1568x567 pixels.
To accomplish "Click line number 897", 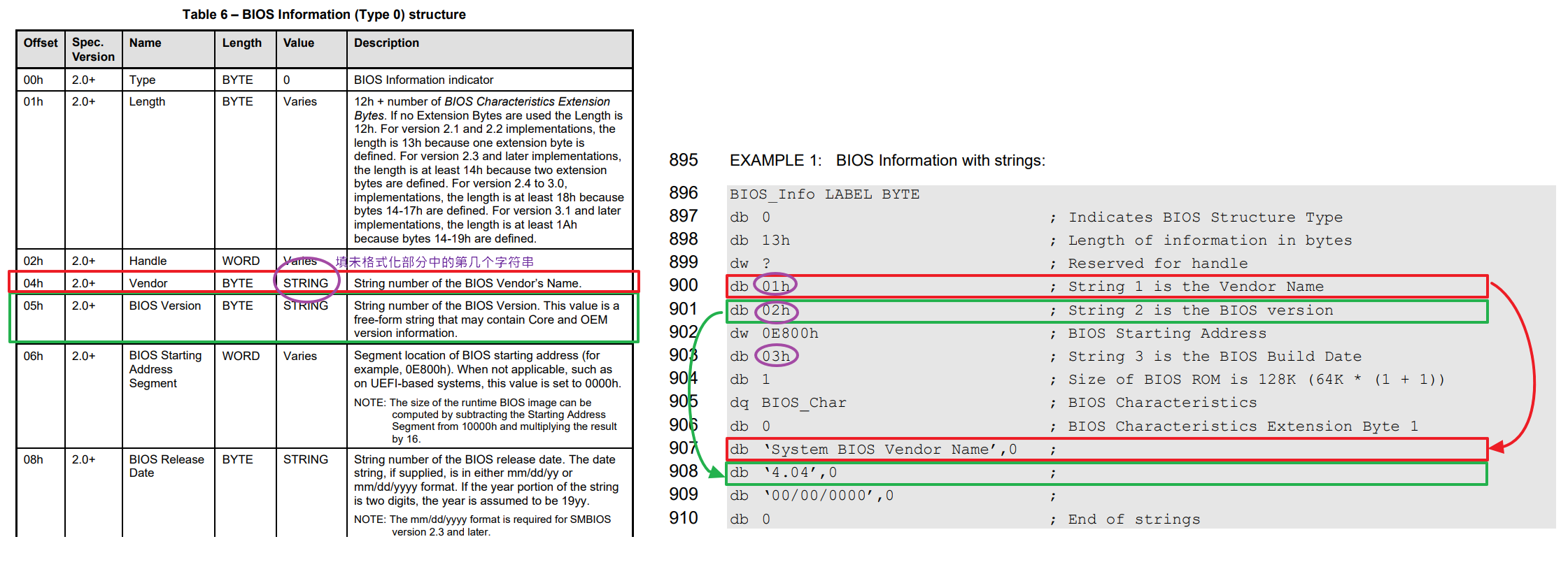I will coord(684,216).
